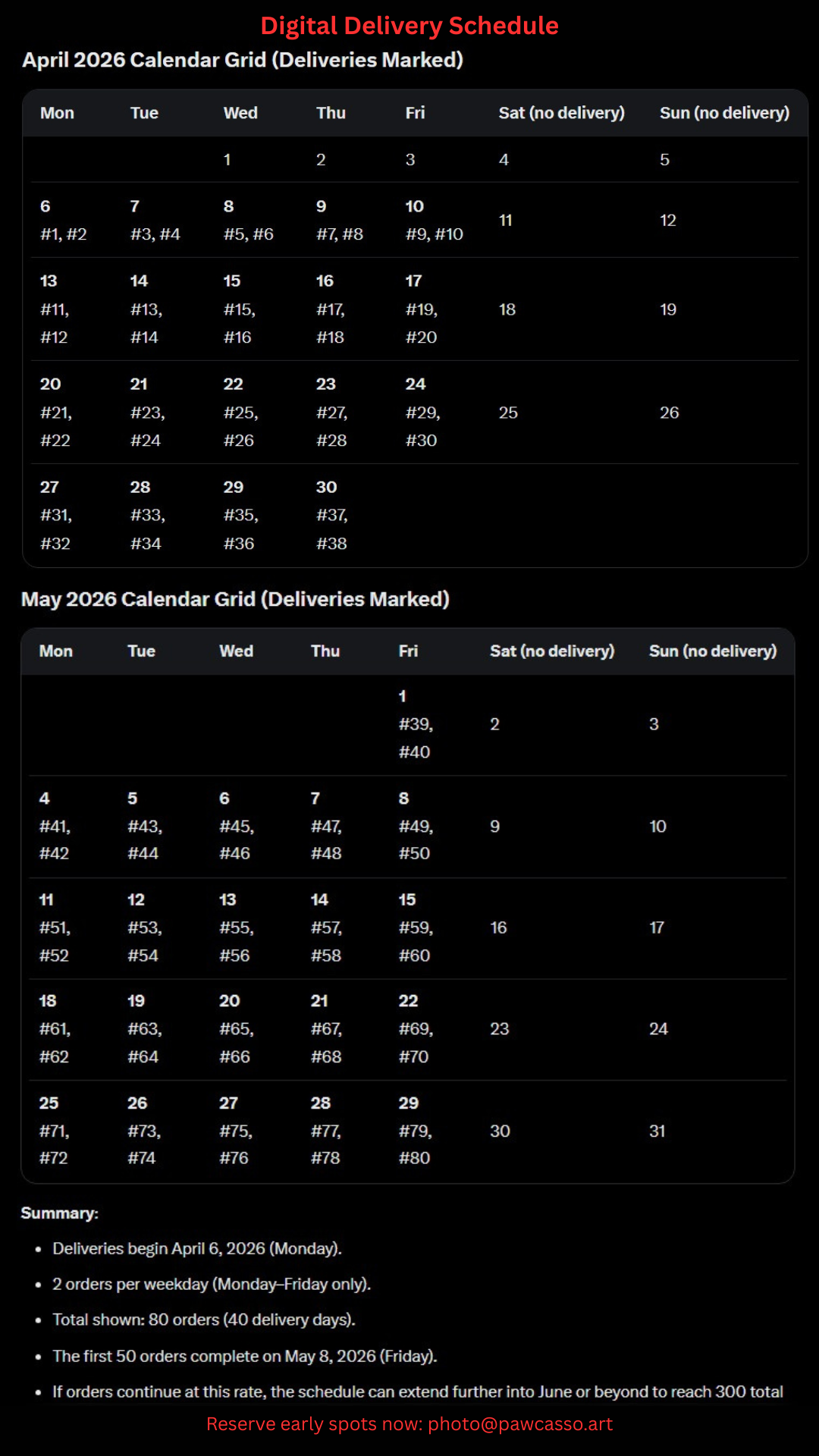Click May 25 cell showing #71, #72
This screenshot has height=1456, width=819.
coord(54,1131)
